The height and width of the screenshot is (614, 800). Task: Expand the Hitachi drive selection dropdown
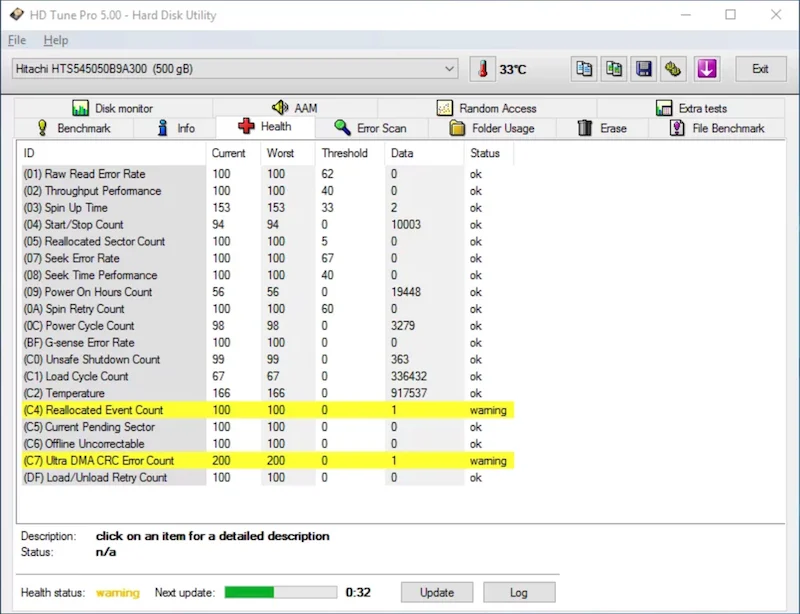pyautogui.click(x=235, y=69)
